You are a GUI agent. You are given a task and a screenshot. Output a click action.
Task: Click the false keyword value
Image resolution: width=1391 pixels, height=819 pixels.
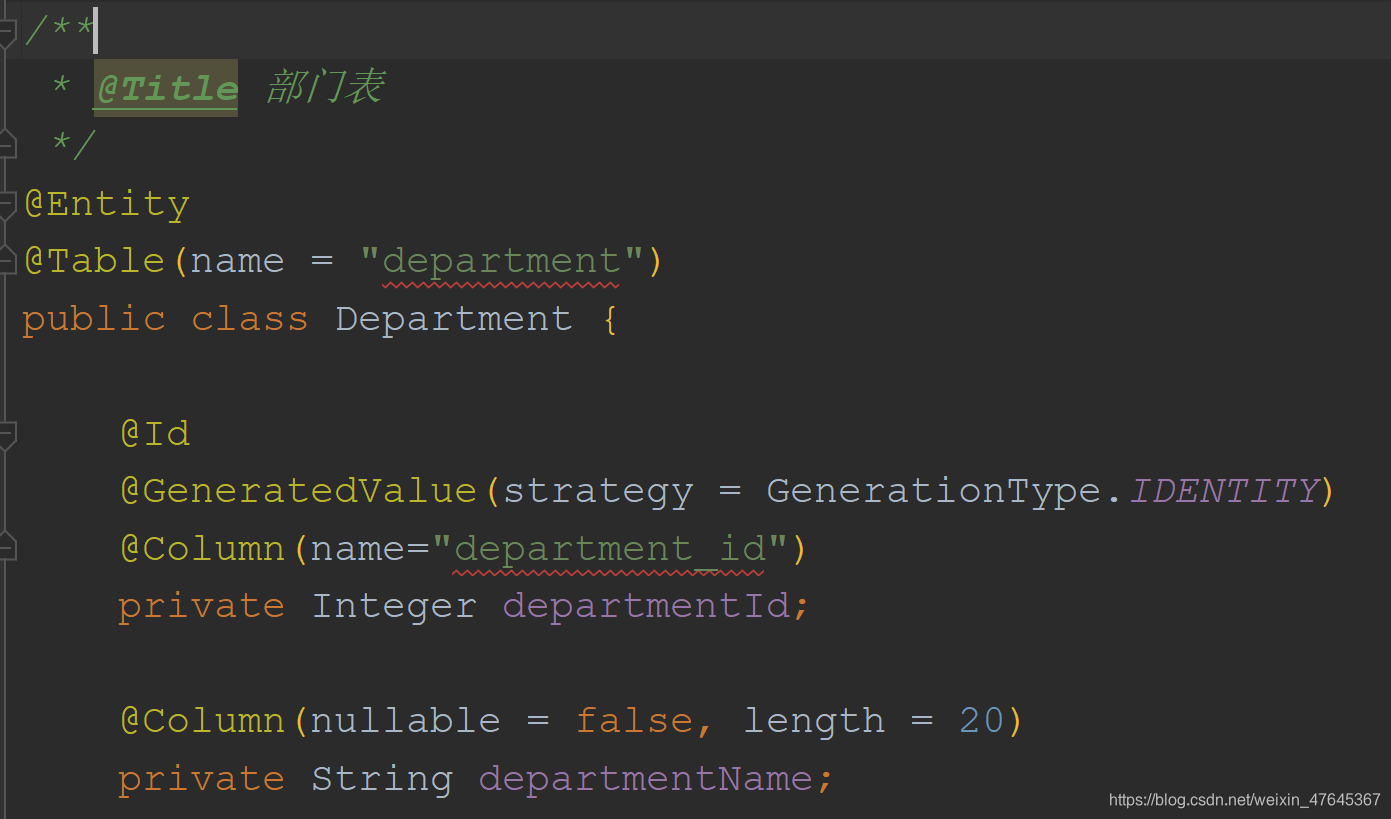tap(634, 720)
